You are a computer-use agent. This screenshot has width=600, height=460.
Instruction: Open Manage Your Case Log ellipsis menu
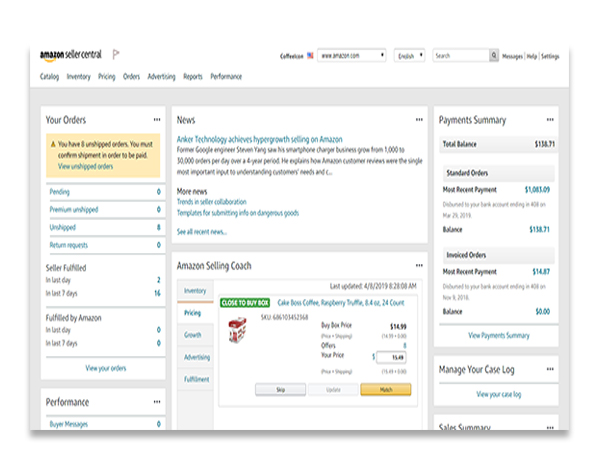pyautogui.click(x=549, y=370)
